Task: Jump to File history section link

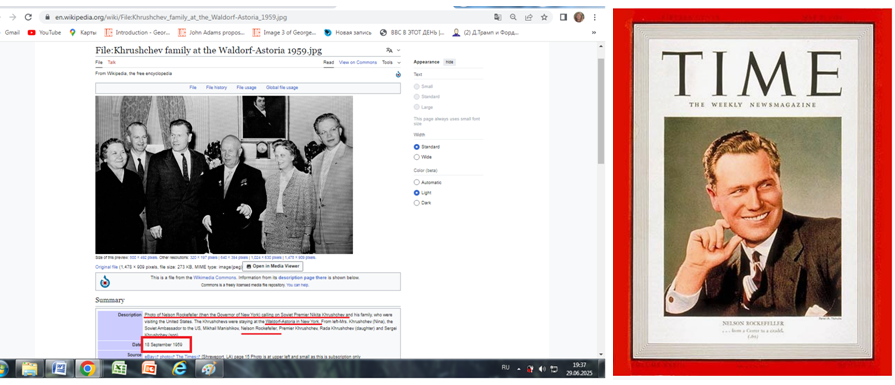Action: pyautogui.click(x=216, y=88)
